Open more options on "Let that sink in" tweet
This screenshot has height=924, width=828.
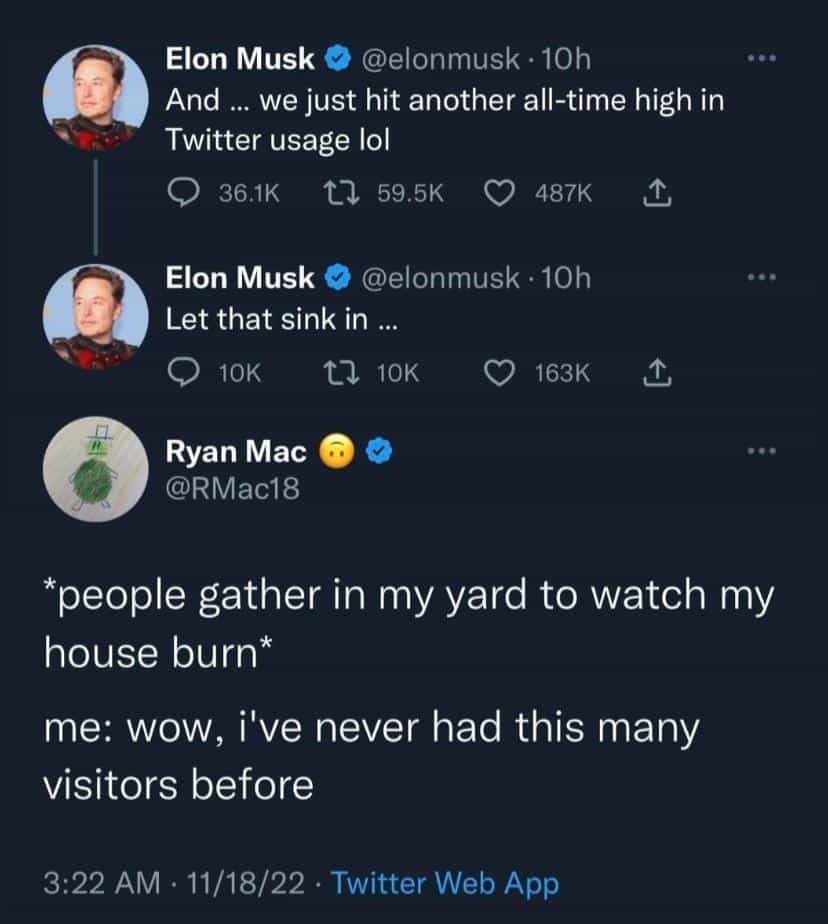click(x=763, y=277)
